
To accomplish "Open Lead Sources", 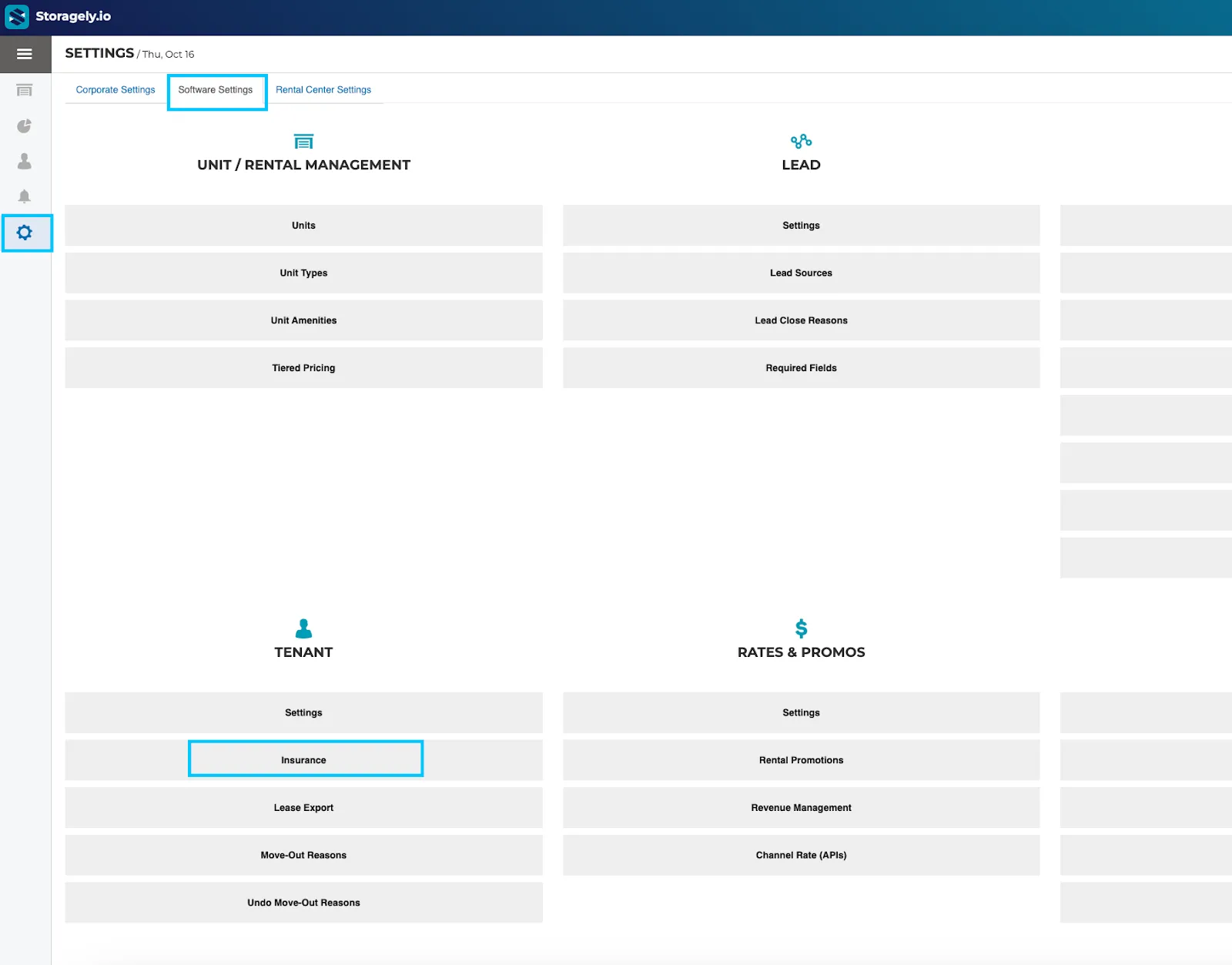I will [x=801, y=273].
